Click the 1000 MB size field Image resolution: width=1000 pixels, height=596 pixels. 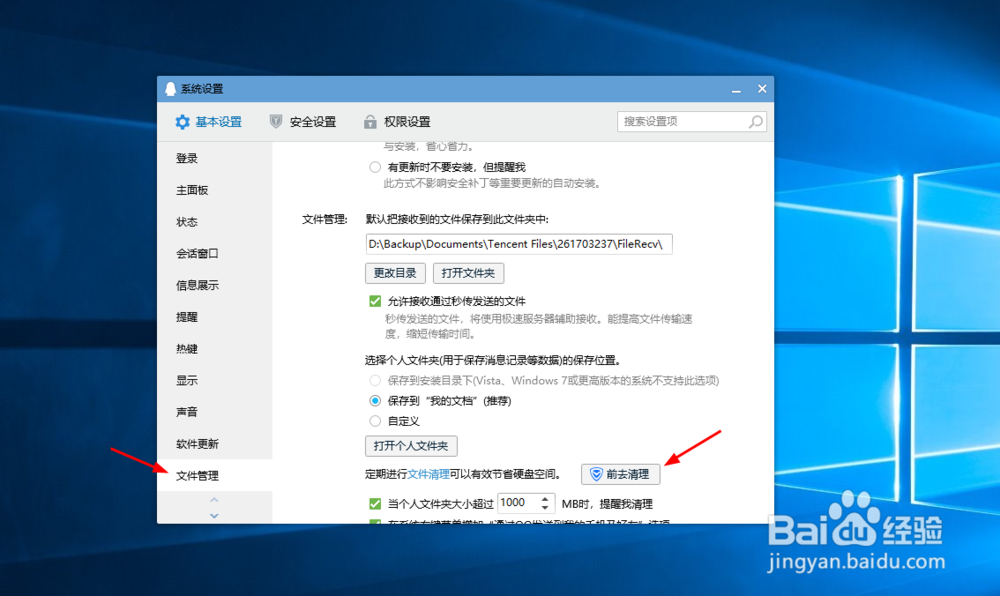pos(518,503)
